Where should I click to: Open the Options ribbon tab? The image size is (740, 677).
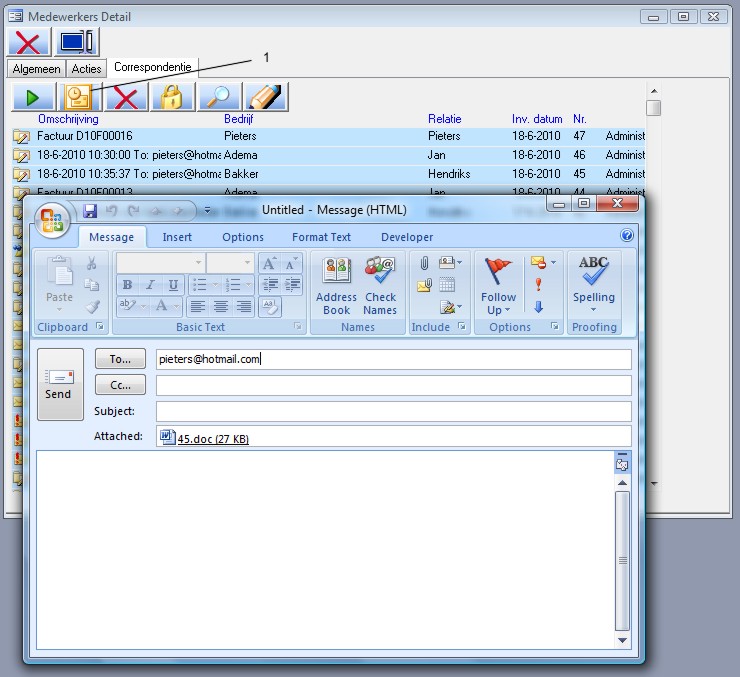243,237
